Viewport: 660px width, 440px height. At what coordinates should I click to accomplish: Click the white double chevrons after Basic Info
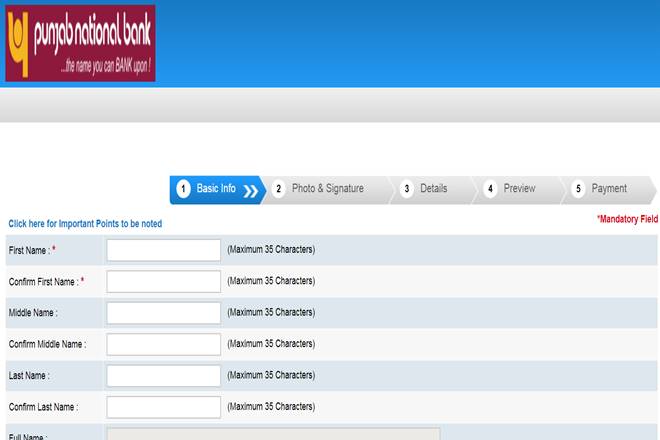coord(250,190)
